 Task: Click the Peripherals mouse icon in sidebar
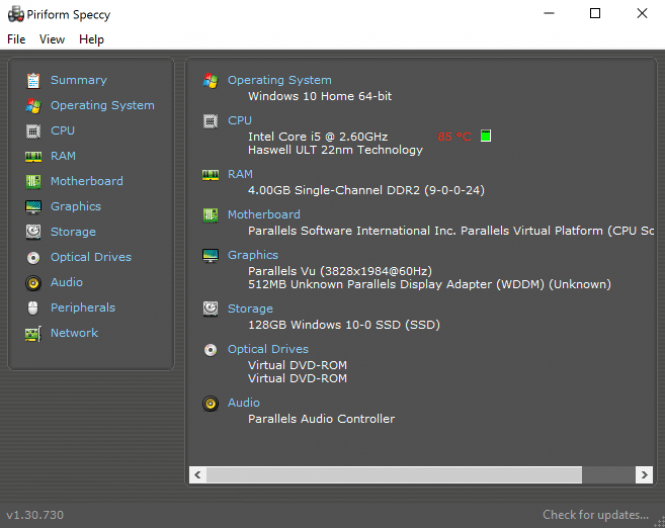click(x=33, y=308)
